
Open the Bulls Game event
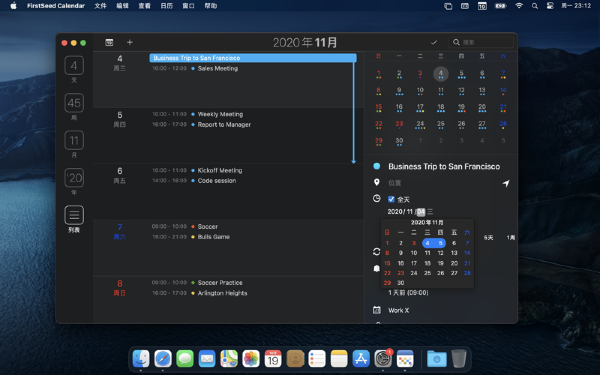[x=214, y=237]
